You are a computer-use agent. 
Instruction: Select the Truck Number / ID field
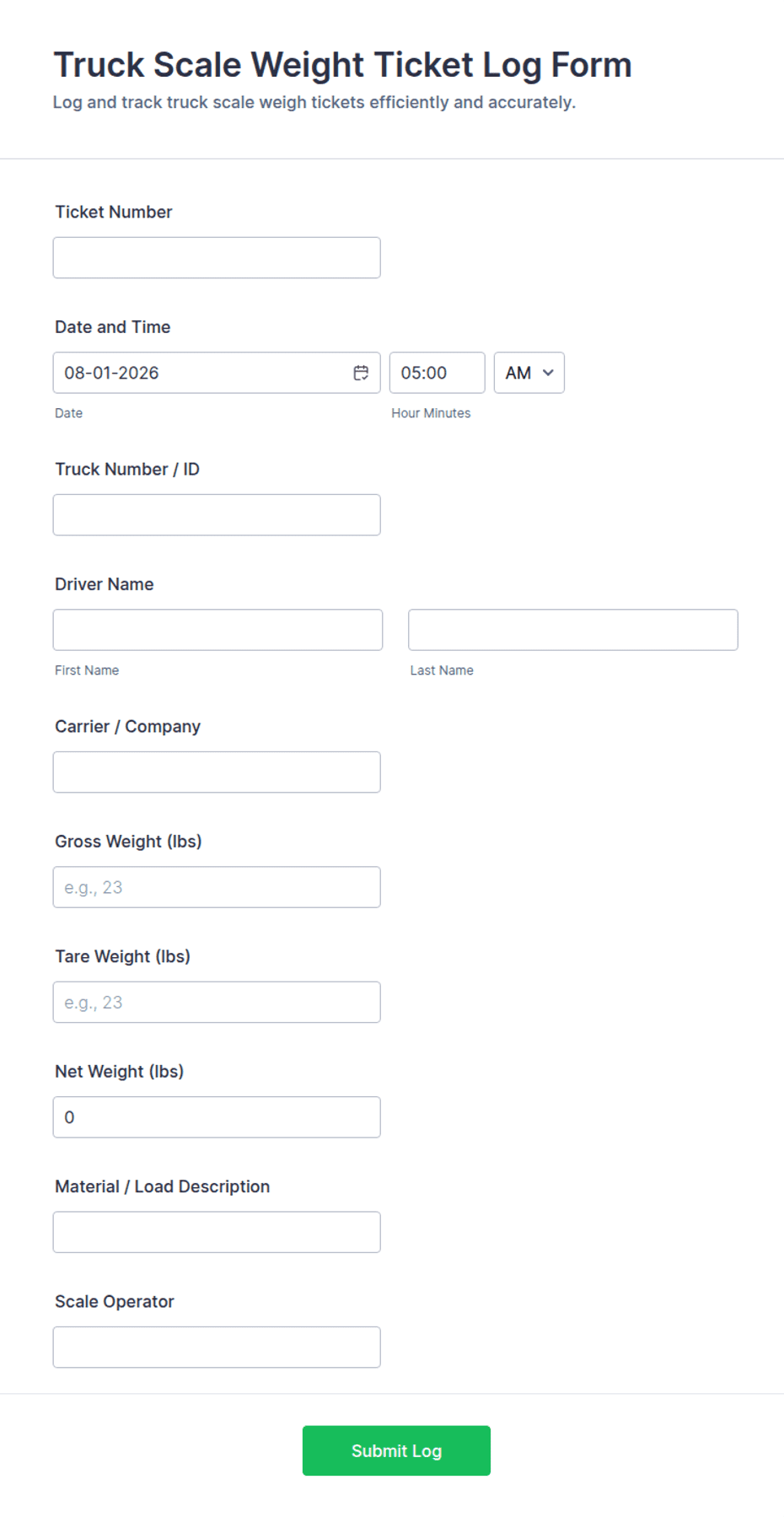(x=217, y=514)
